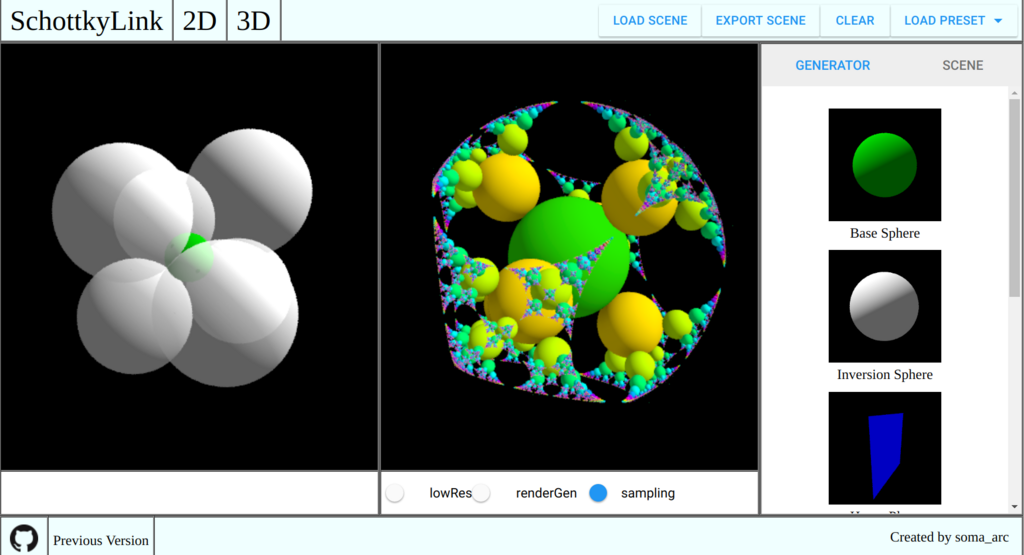Image resolution: width=1024 pixels, height=555 pixels.
Task: Click the generator panel scrollbar thumb
Action: coord(1014,197)
